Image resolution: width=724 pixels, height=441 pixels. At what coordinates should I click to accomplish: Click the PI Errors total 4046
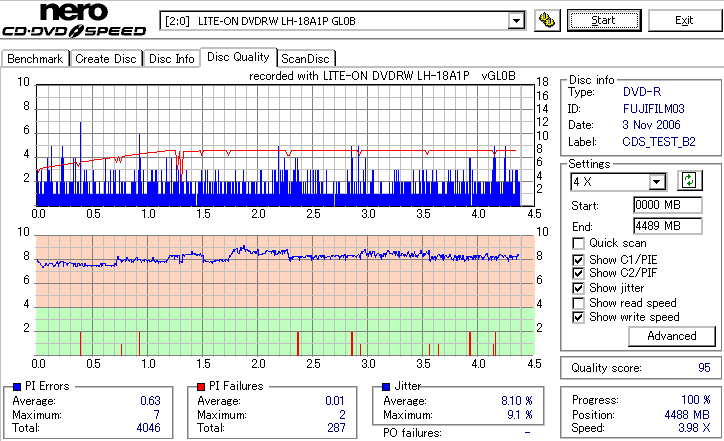[148, 428]
